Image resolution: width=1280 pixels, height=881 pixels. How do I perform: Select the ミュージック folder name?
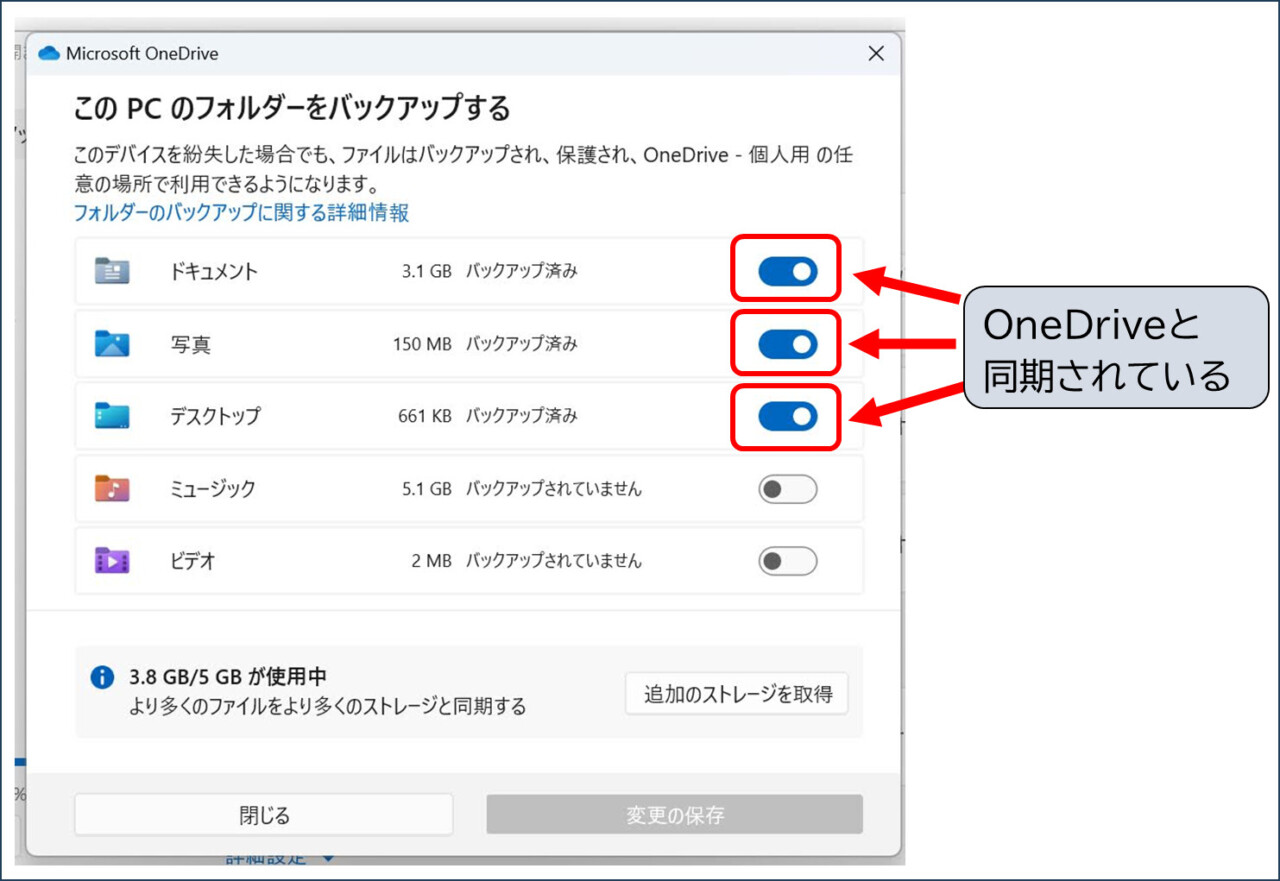click(x=212, y=489)
